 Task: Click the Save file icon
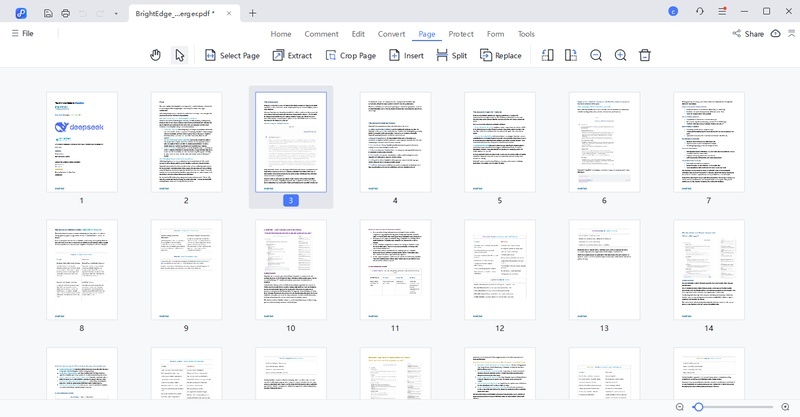click(x=48, y=13)
